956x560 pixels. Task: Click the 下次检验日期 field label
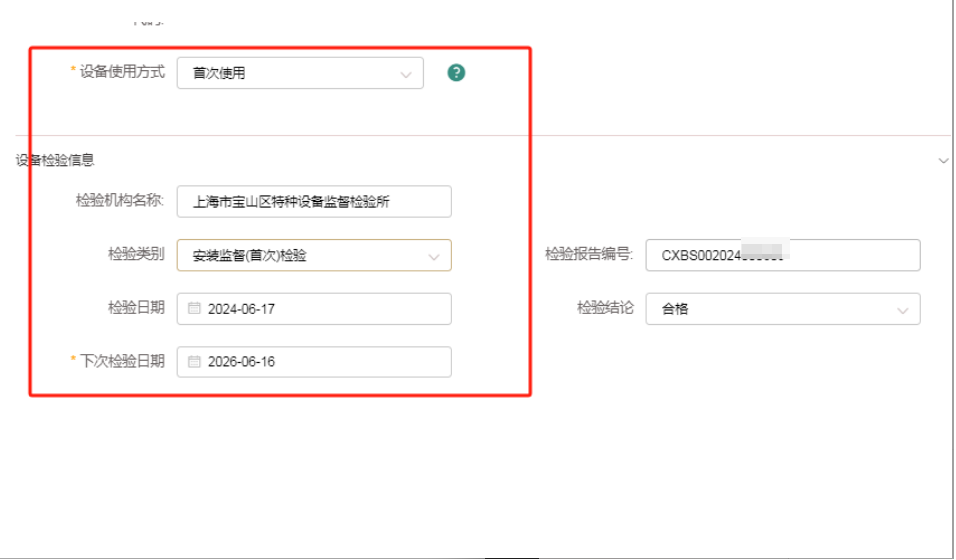pyautogui.click(x=122, y=361)
